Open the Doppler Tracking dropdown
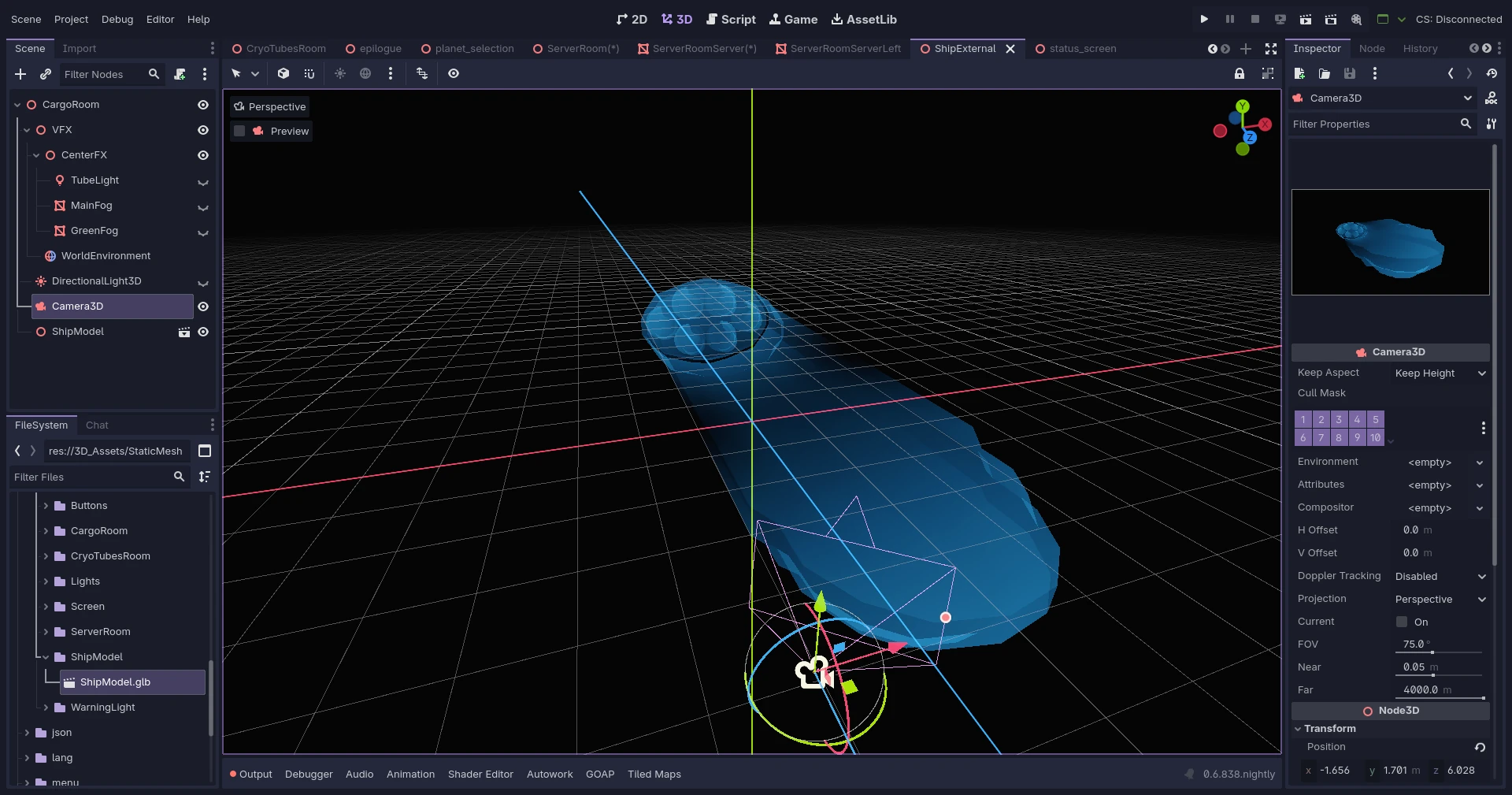This screenshot has width=1512, height=795. 1440,577
